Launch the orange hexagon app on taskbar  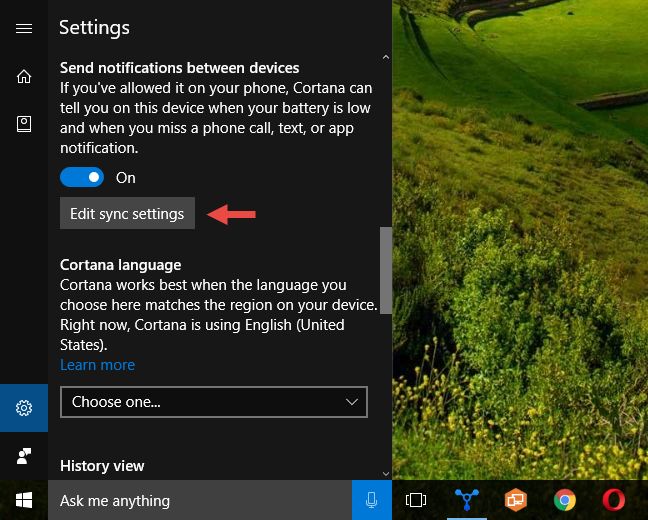click(515, 500)
